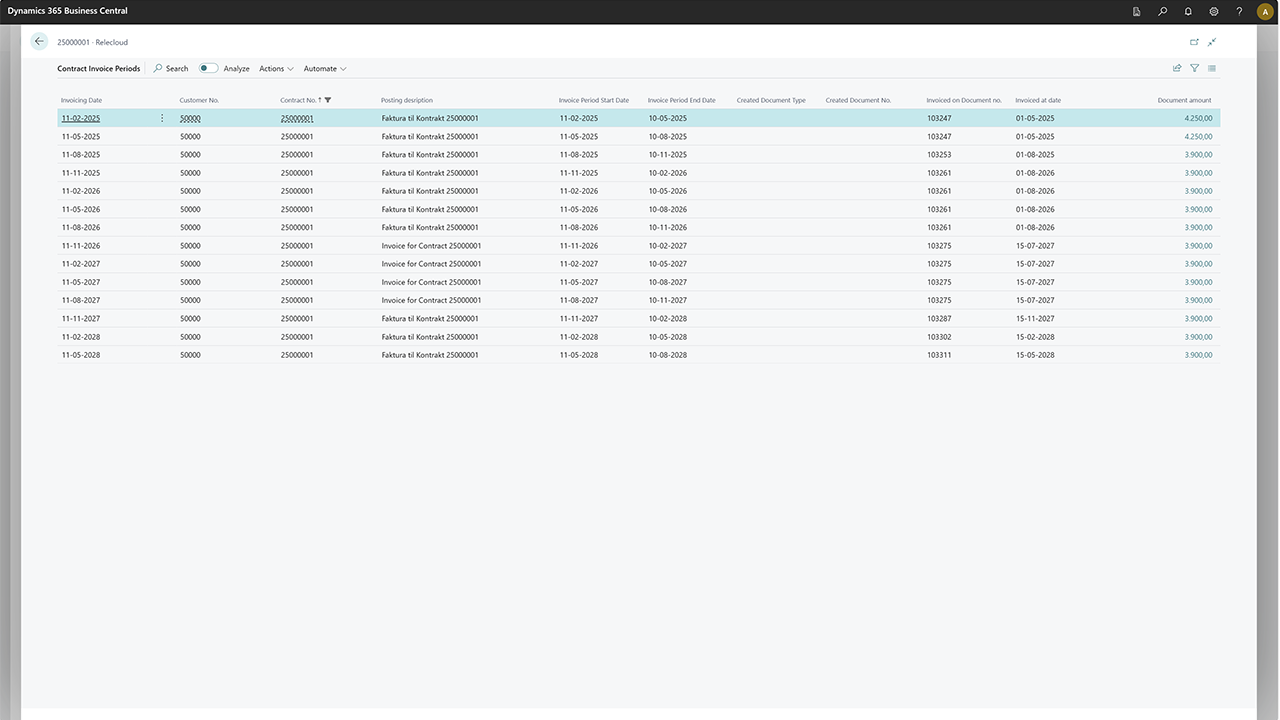Click the 25000001 · Relecloud page title
The height and width of the screenshot is (720, 1280).
[93, 42]
